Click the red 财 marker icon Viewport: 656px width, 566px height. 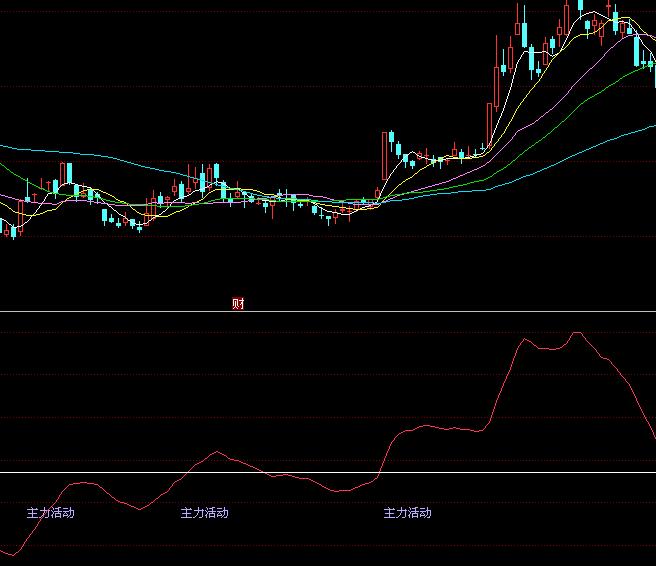tap(238, 304)
